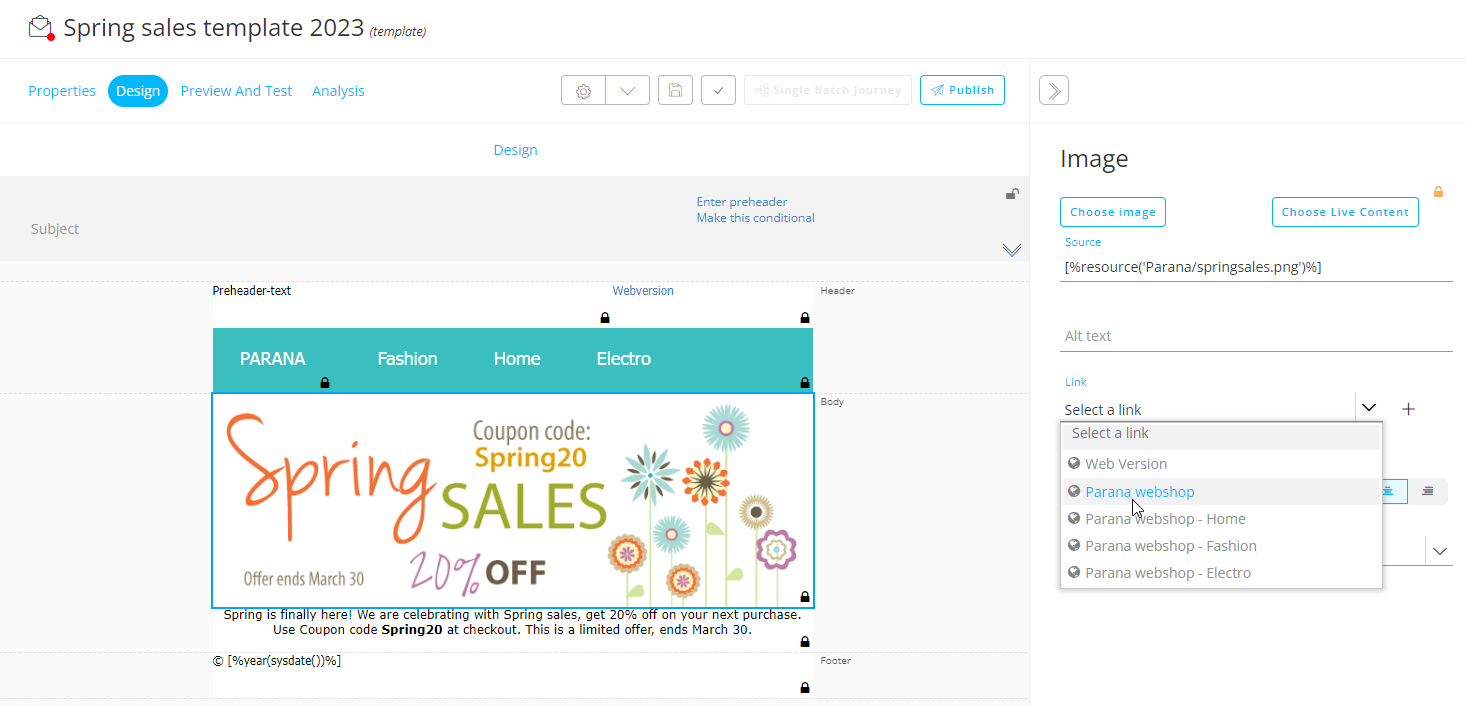Click the Choose Live Content button

coord(1344,212)
